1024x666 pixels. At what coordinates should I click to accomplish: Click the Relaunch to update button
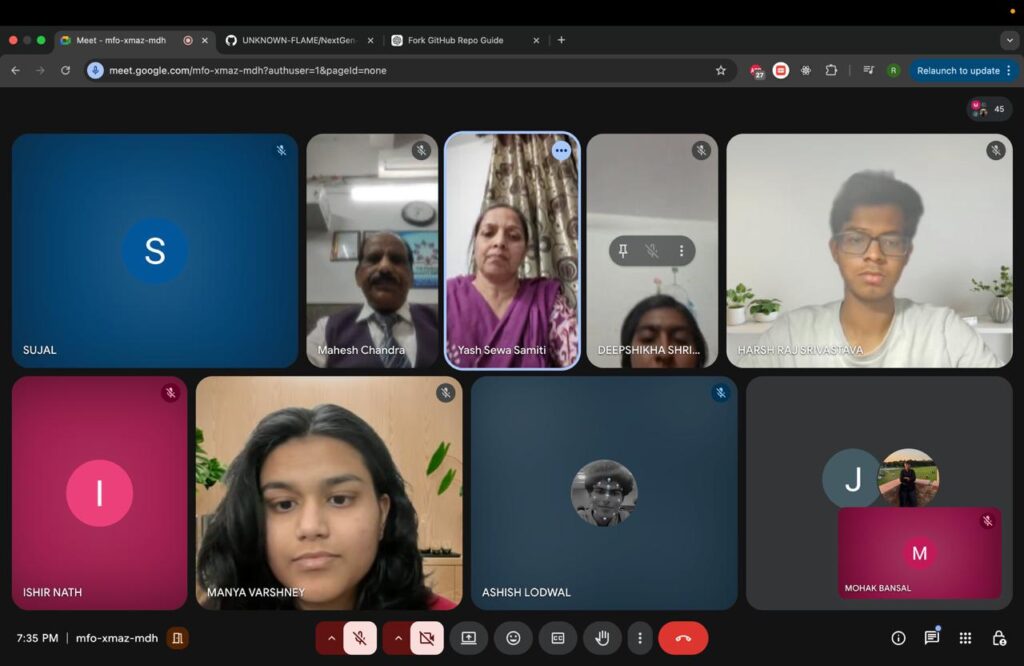958,70
